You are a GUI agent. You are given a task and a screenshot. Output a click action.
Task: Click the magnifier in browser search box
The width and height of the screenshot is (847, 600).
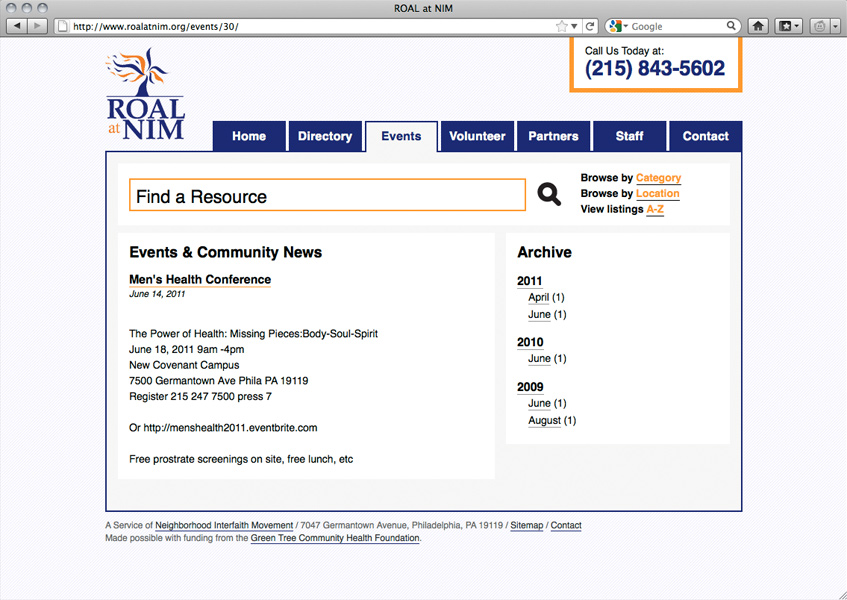730,25
